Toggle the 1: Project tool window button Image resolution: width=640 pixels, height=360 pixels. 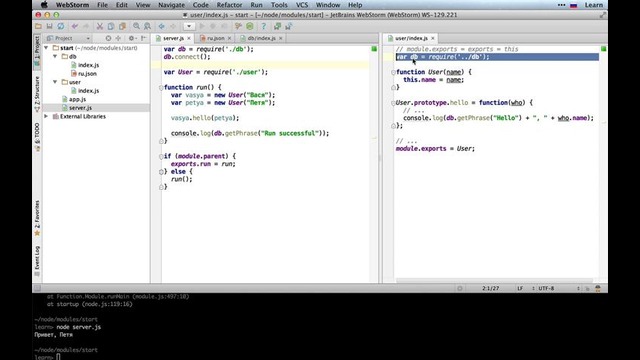pyautogui.click(x=37, y=51)
